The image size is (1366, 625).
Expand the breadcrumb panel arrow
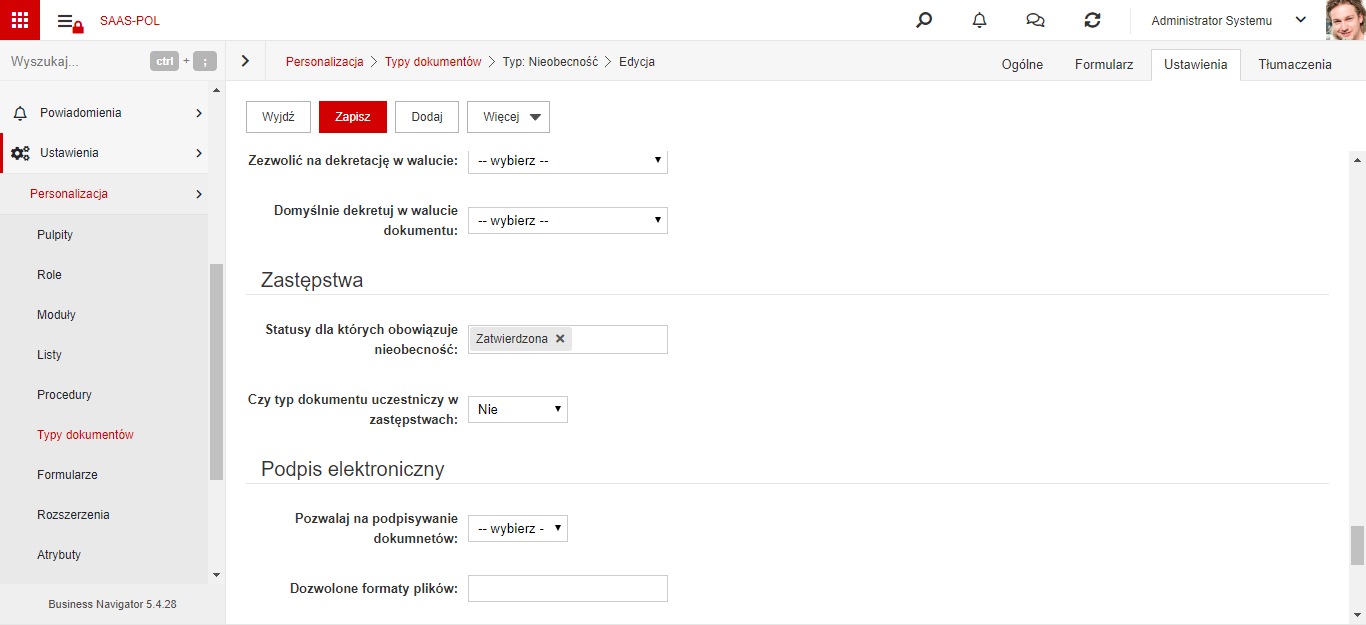coord(246,61)
